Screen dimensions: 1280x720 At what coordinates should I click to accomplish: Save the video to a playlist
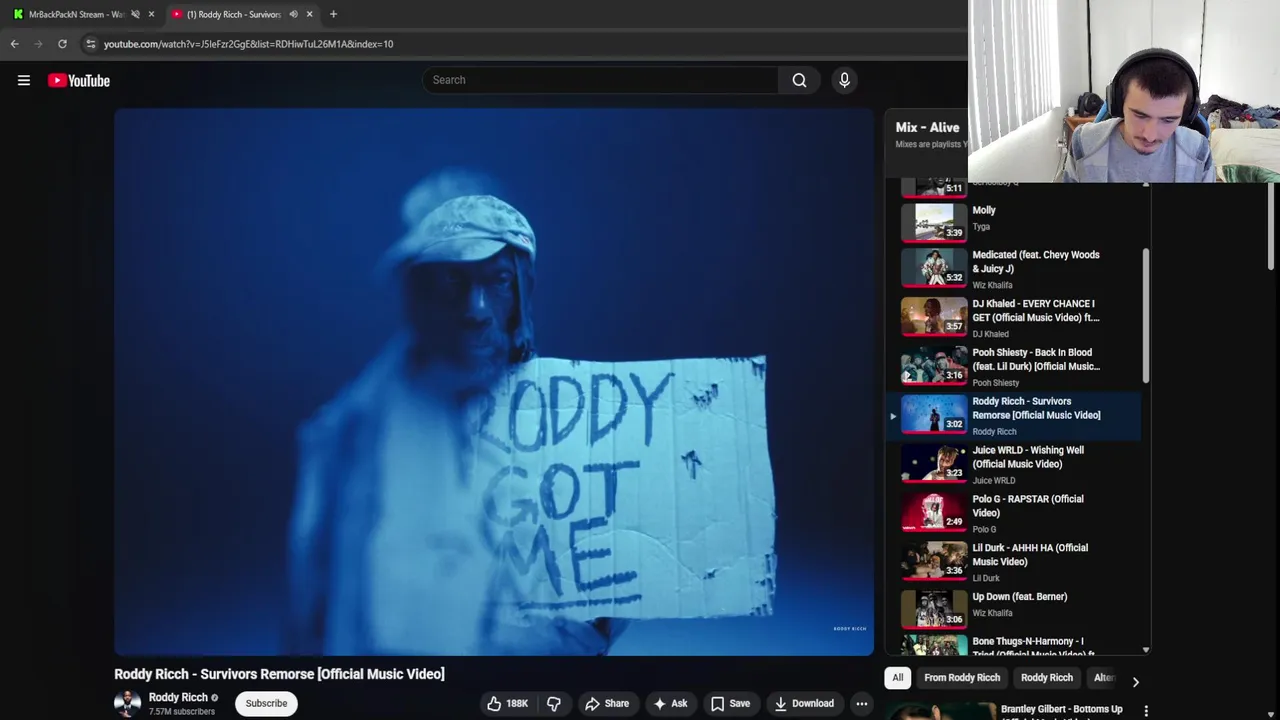pyautogui.click(x=730, y=704)
